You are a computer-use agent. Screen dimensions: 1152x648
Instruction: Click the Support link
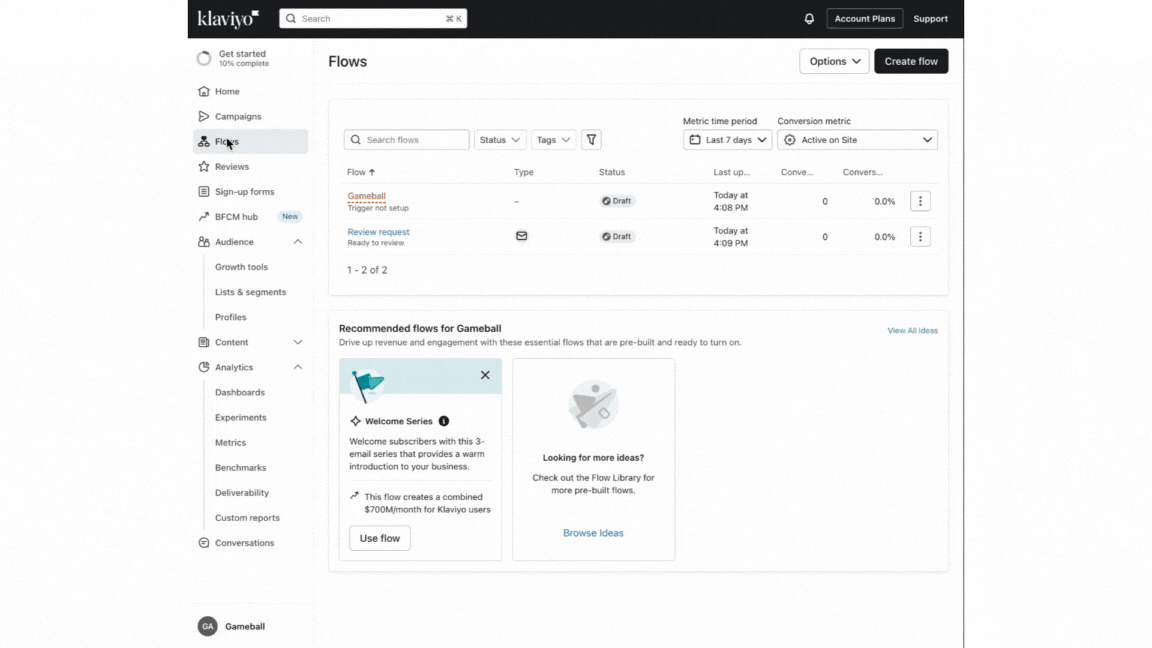click(930, 18)
